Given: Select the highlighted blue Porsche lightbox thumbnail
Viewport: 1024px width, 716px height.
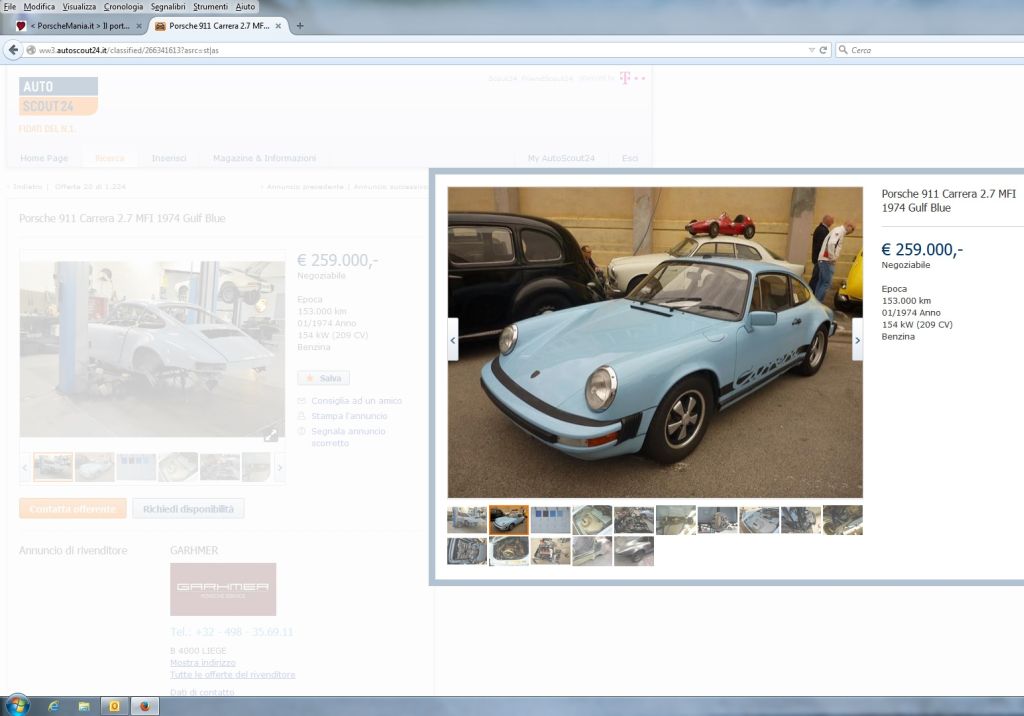Looking at the screenshot, I should pyautogui.click(x=509, y=520).
